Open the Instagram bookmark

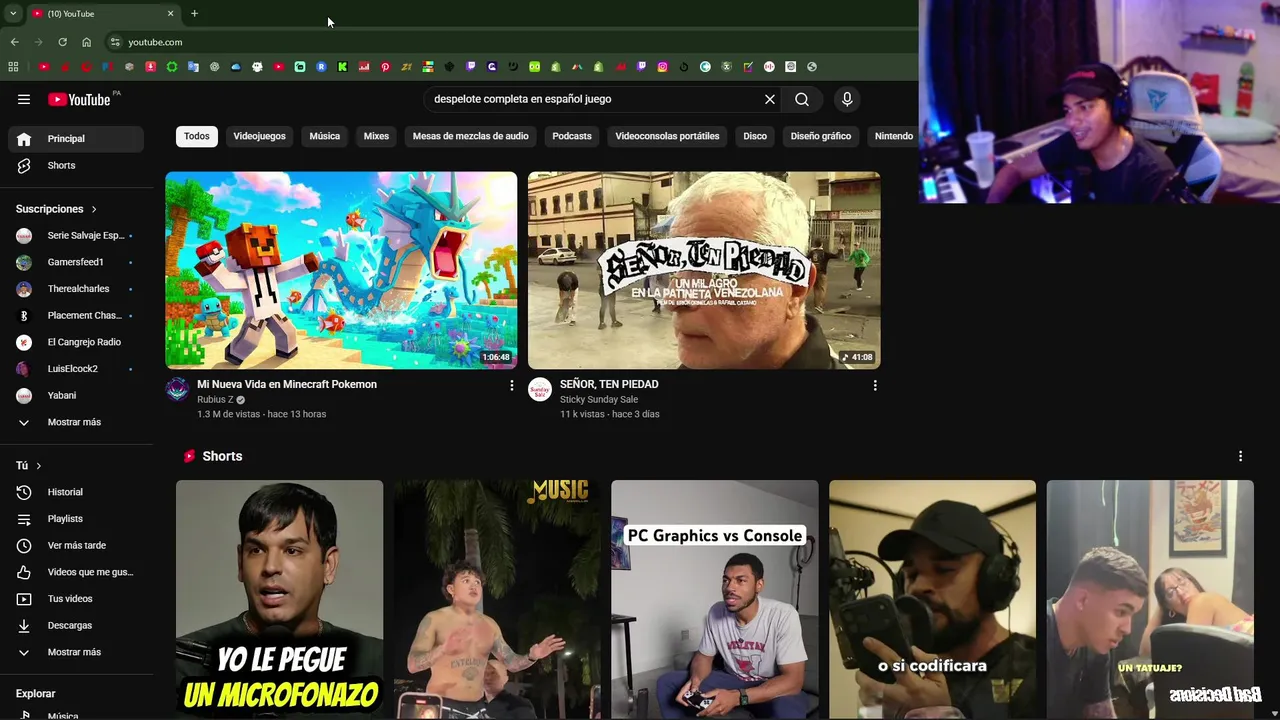pyautogui.click(x=663, y=67)
